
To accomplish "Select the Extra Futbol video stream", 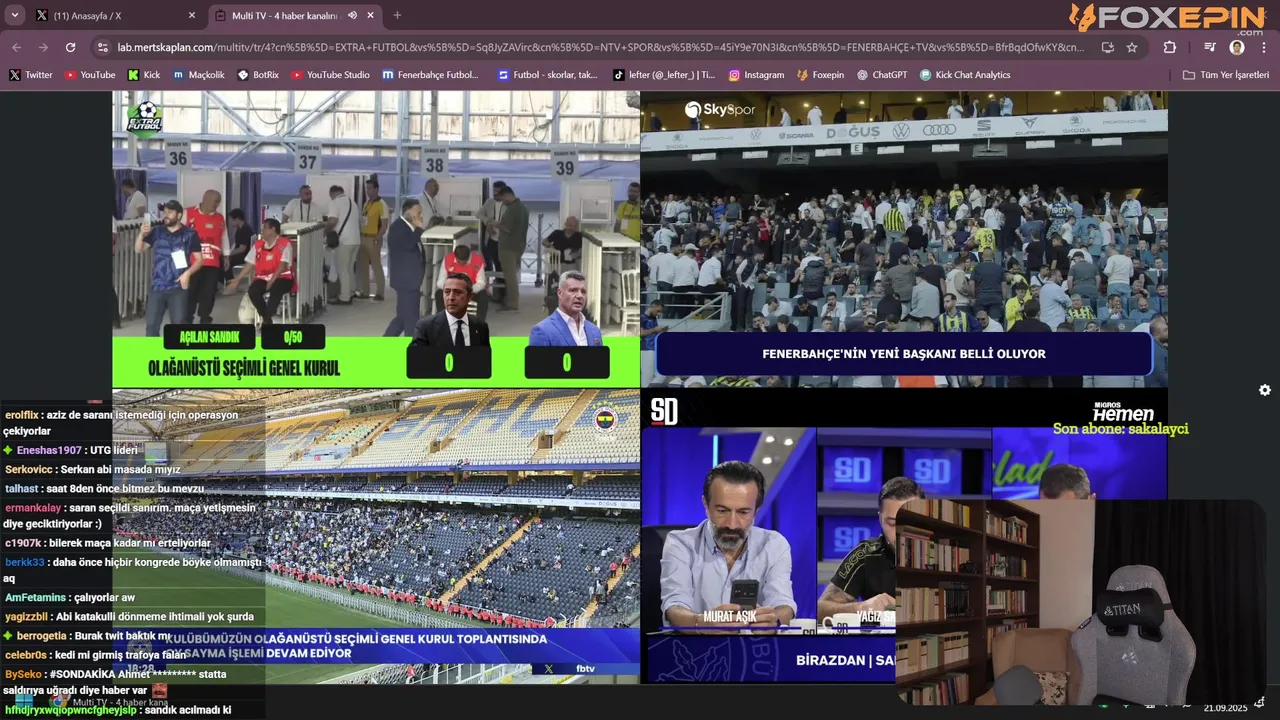I will coord(376,239).
